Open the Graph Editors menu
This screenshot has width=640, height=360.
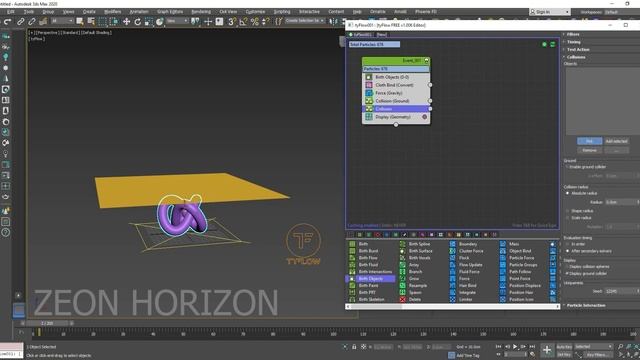(x=170, y=11)
